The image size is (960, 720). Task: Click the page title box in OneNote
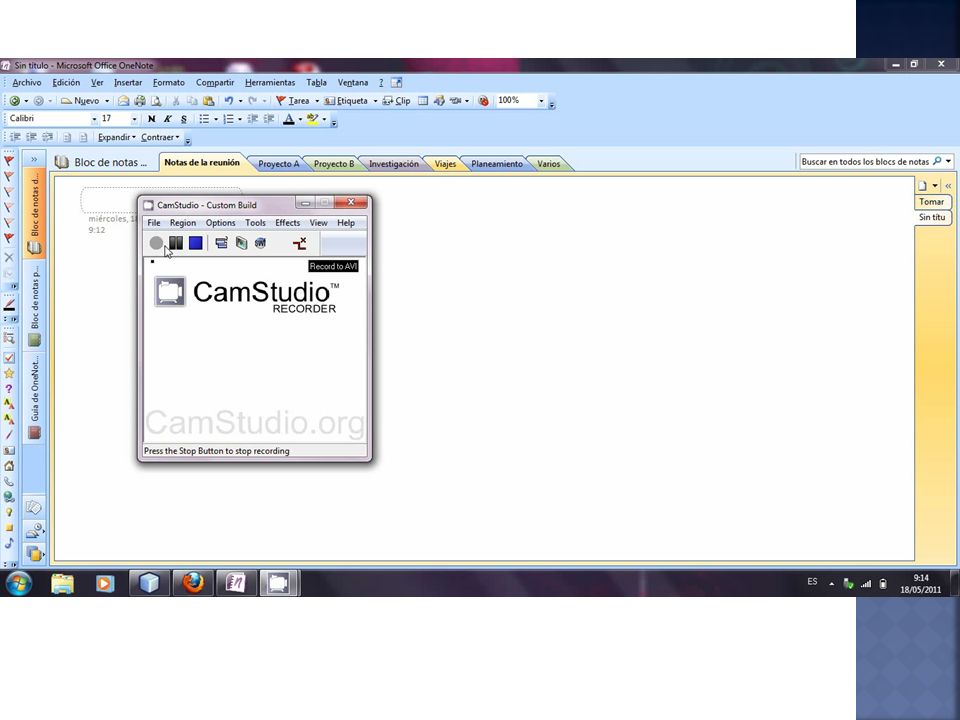click(161, 200)
